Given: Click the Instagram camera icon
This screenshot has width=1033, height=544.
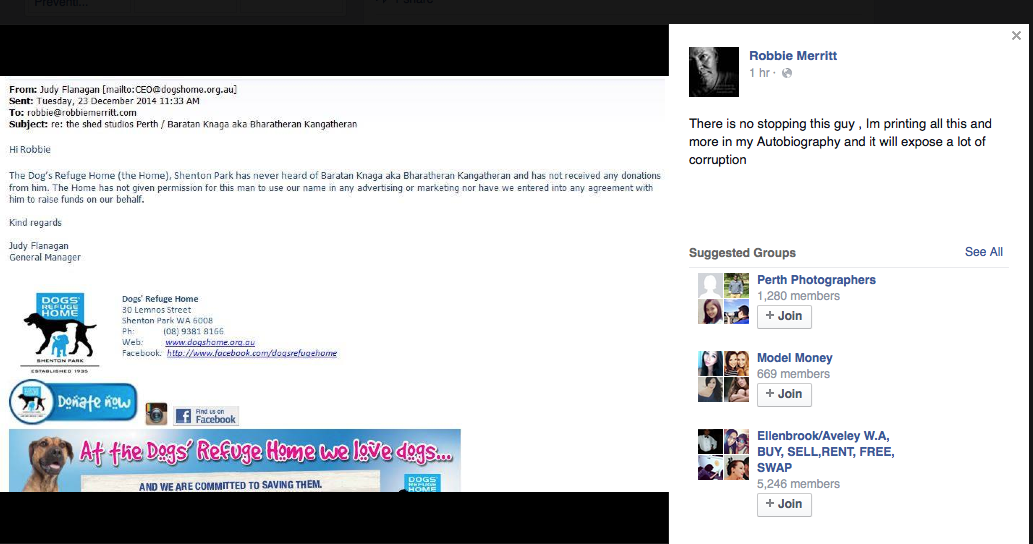Looking at the screenshot, I should coord(156,414).
